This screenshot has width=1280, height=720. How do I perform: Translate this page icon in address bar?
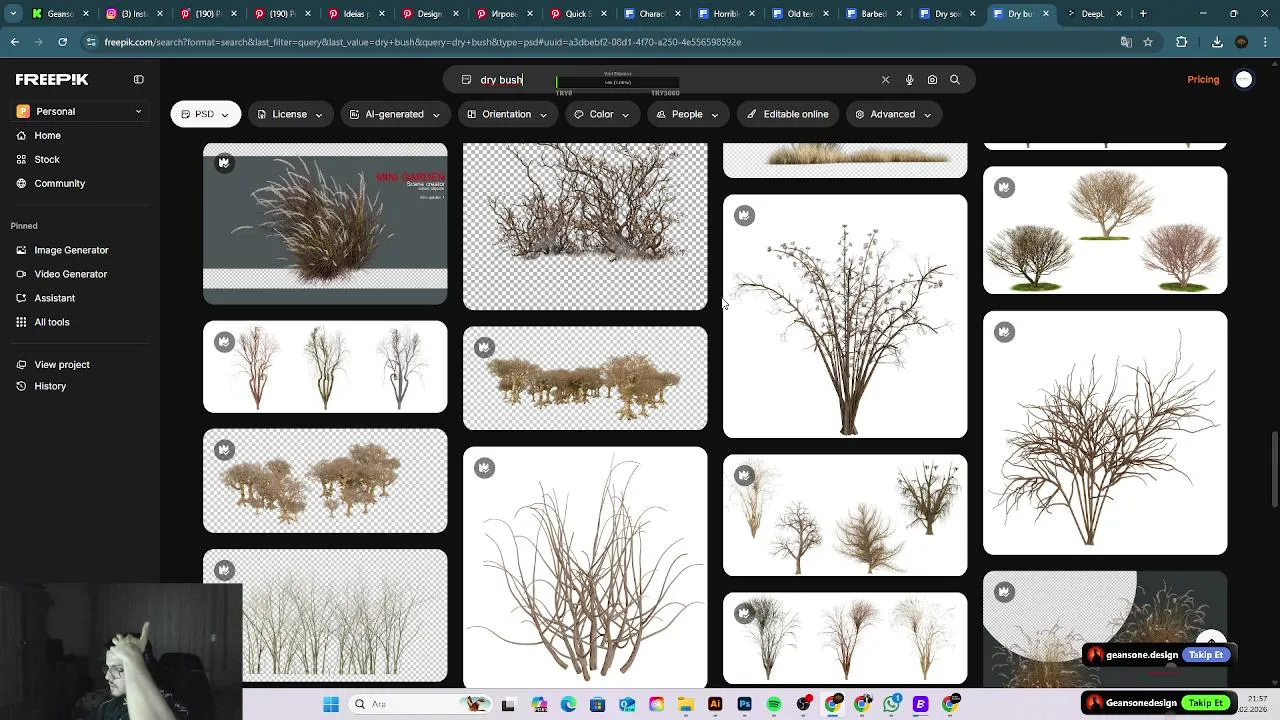click(x=1126, y=42)
